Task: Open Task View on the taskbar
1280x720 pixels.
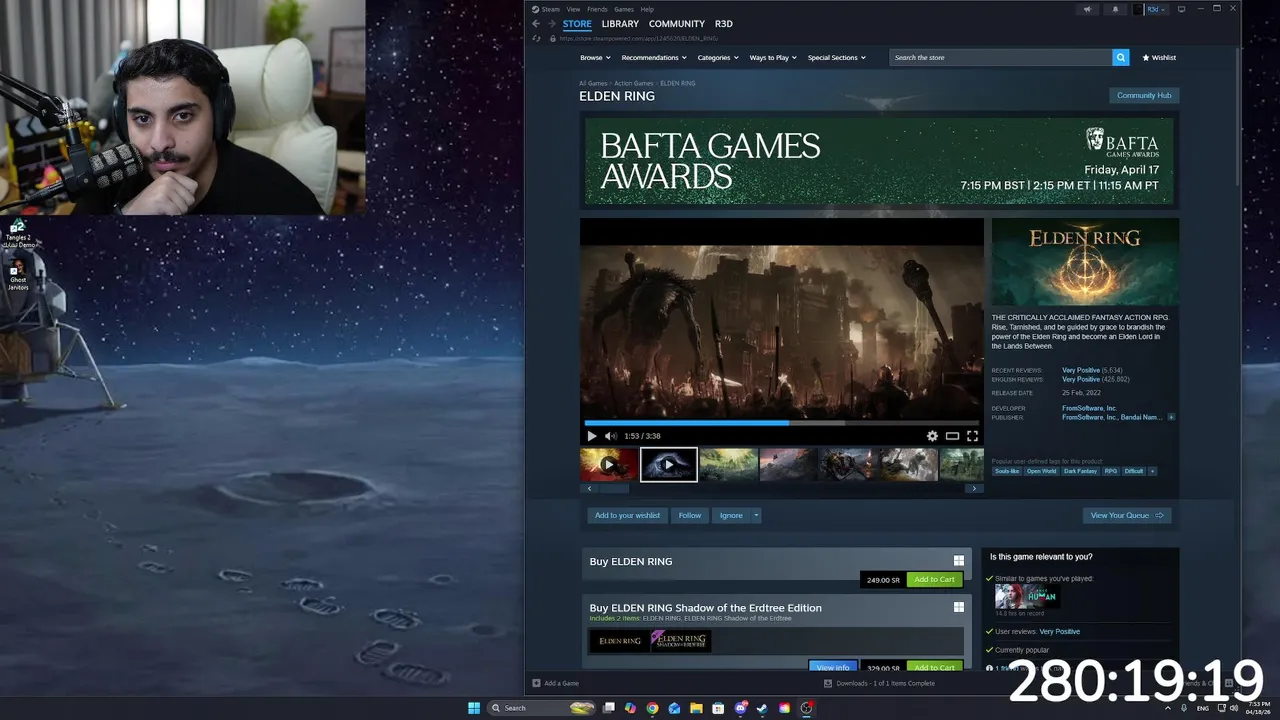Action: [x=608, y=708]
